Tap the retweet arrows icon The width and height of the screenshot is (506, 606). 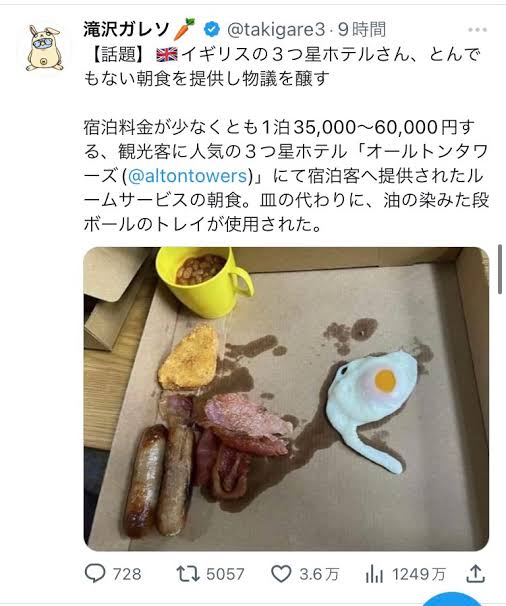(x=188, y=574)
